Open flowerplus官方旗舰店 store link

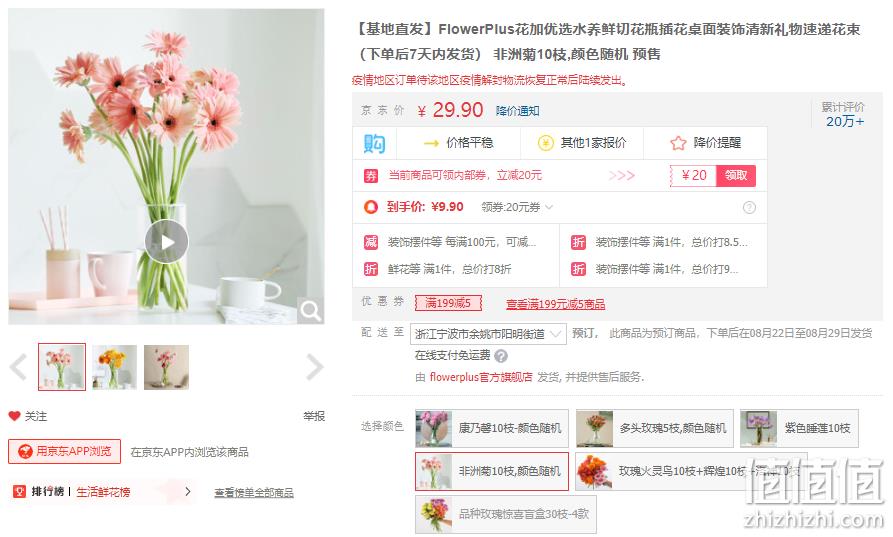pos(481,377)
